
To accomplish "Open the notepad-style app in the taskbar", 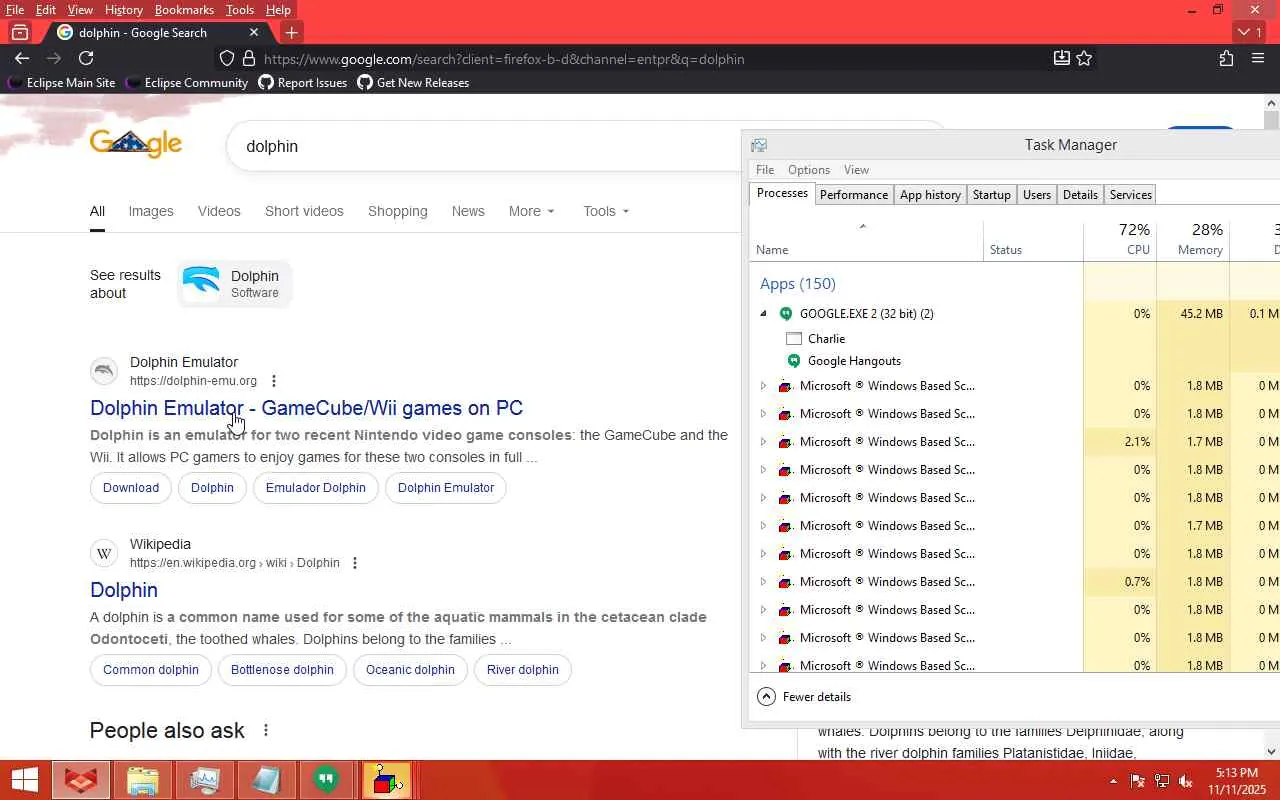I will coord(266,780).
